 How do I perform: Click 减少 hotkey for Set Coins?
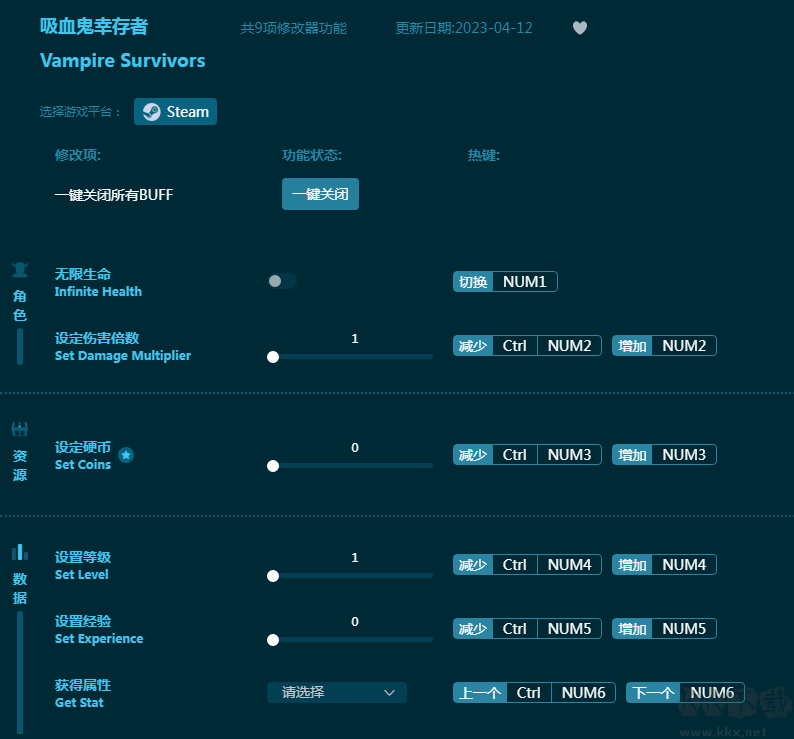click(527, 455)
